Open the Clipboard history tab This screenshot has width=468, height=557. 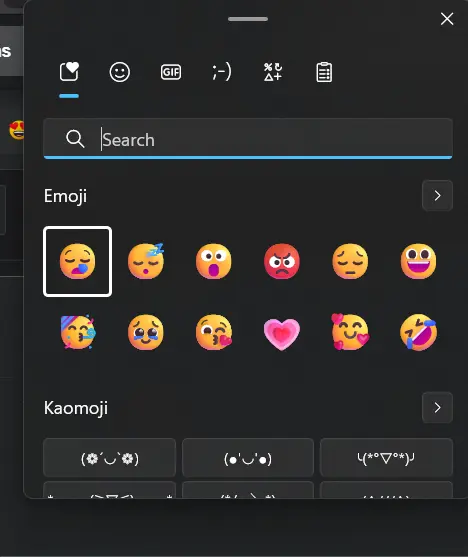click(x=324, y=72)
